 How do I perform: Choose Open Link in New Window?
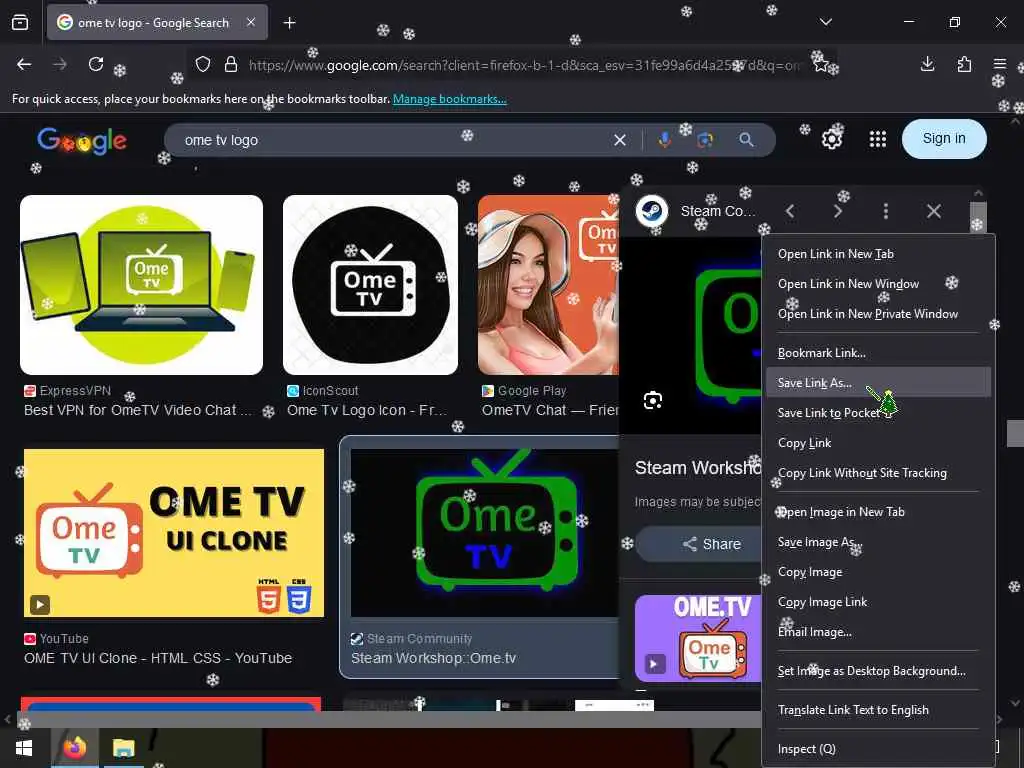878,284
